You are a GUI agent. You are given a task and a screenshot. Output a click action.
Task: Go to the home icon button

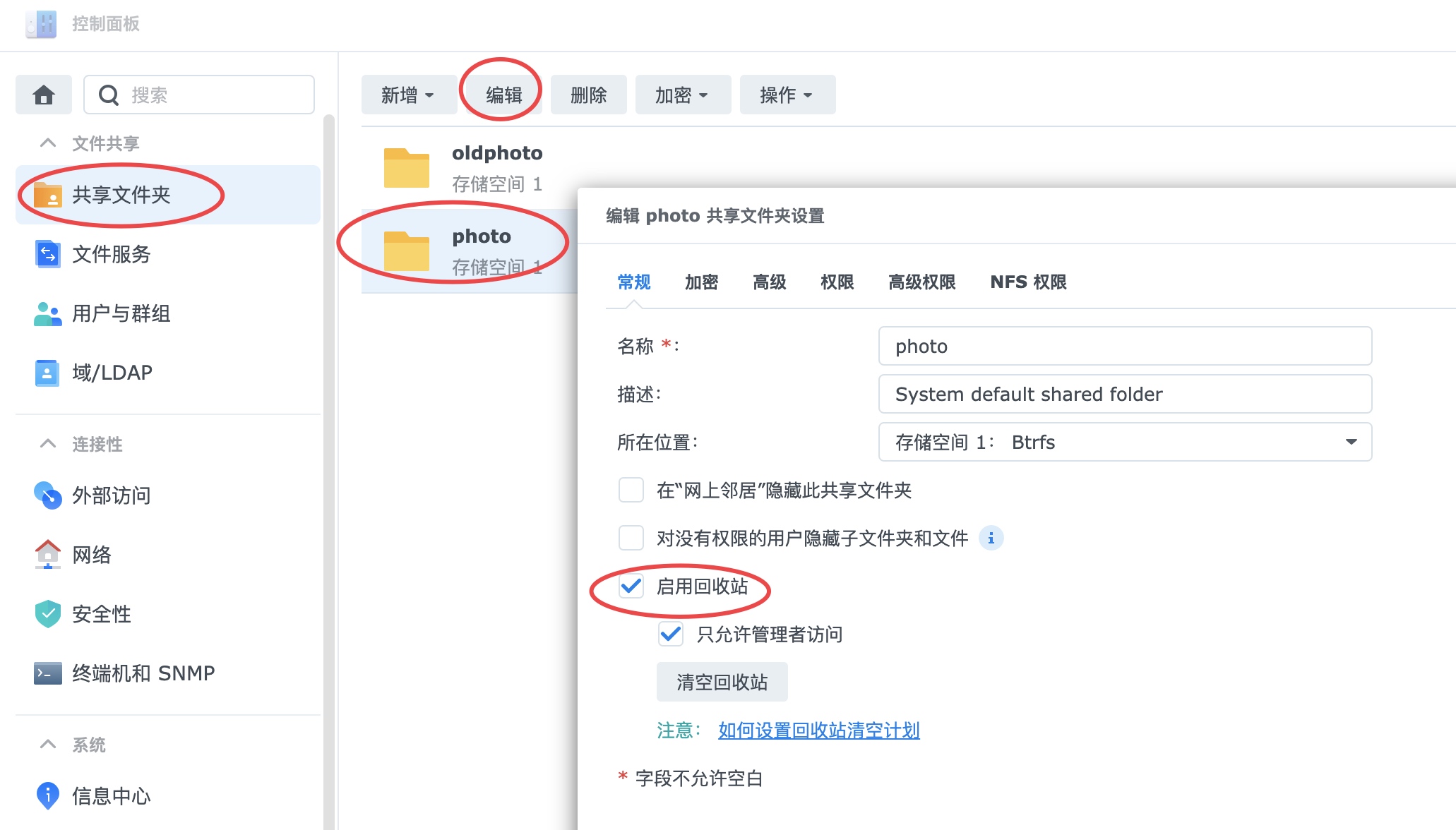click(44, 95)
